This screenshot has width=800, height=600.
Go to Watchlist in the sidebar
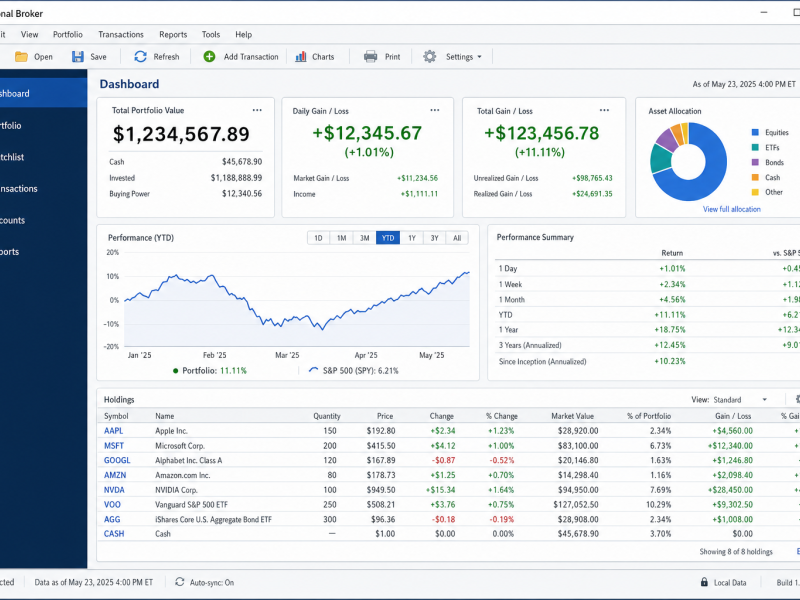click(x=43, y=157)
